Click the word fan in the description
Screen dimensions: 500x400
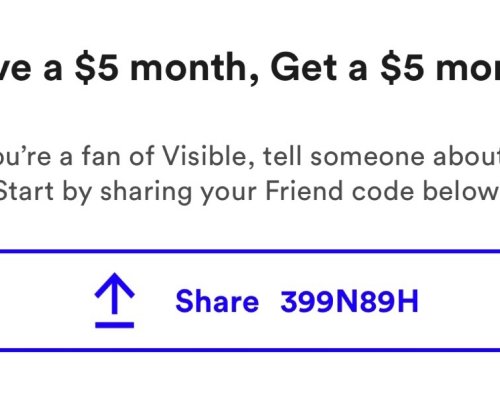point(101,156)
